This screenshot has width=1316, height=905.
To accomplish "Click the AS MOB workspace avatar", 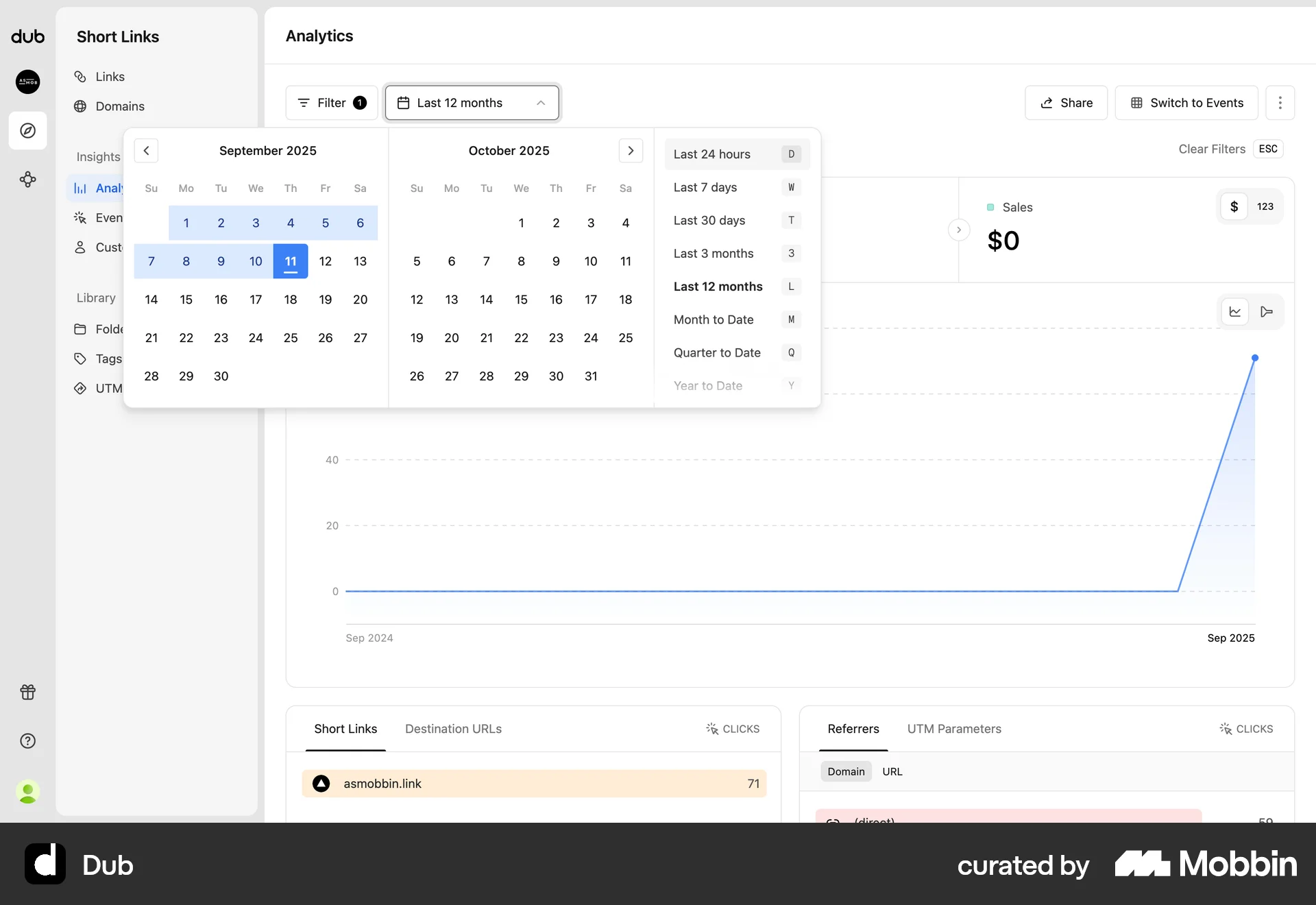I will click(27, 82).
